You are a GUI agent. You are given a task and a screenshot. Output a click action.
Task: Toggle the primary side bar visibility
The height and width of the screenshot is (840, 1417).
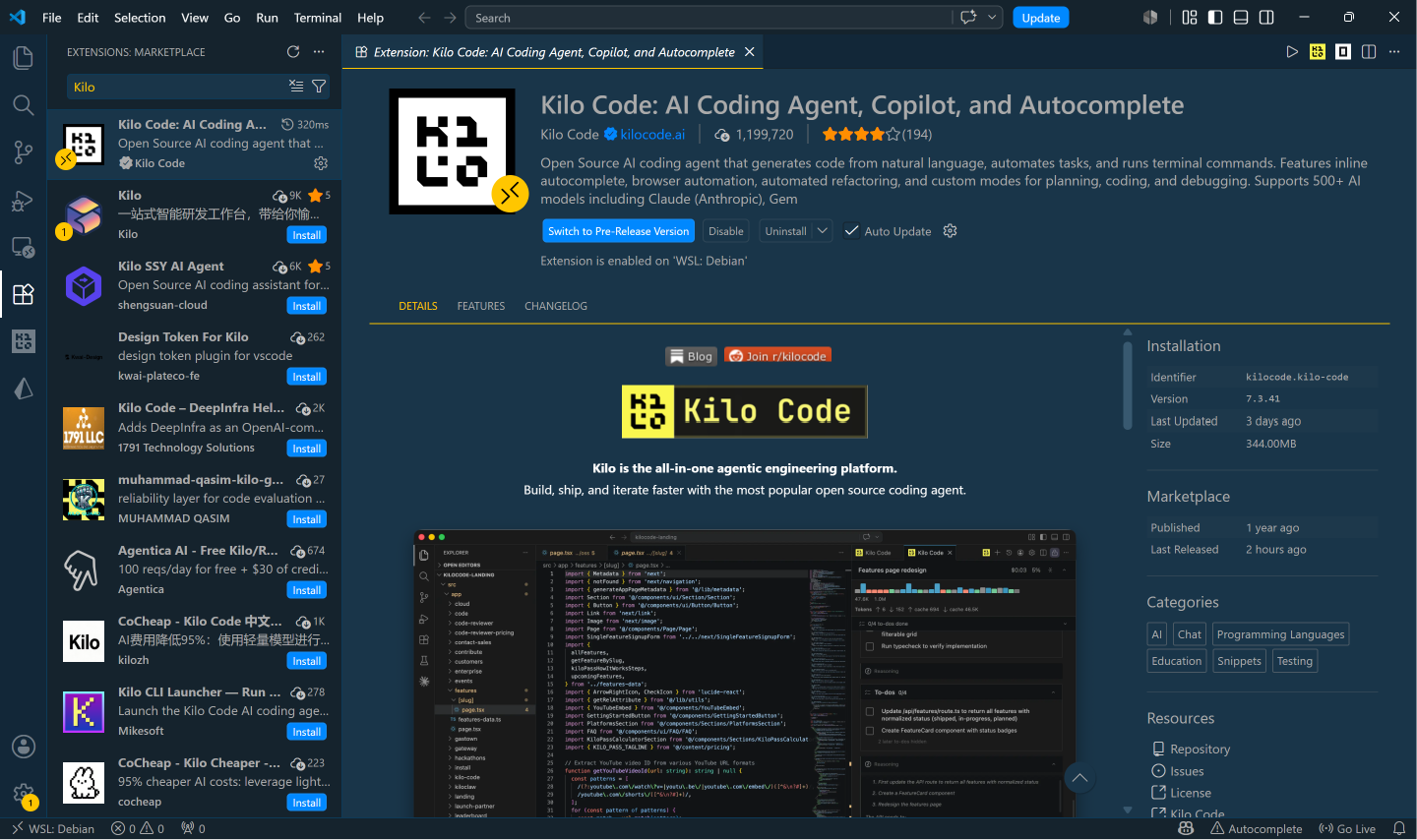coord(1215,18)
